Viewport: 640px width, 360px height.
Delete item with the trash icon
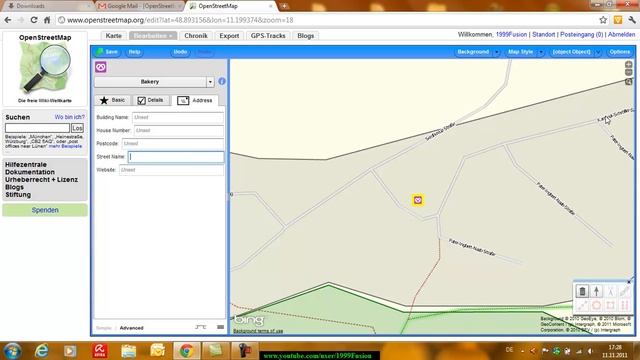pyautogui.click(x=582, y=291)
